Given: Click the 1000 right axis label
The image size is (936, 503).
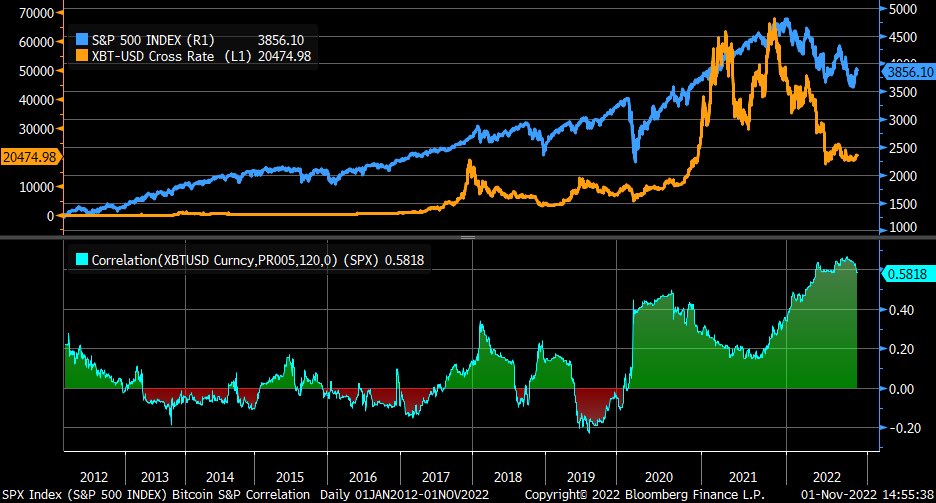Looking at the screenshot, I should tap(903, 227).
